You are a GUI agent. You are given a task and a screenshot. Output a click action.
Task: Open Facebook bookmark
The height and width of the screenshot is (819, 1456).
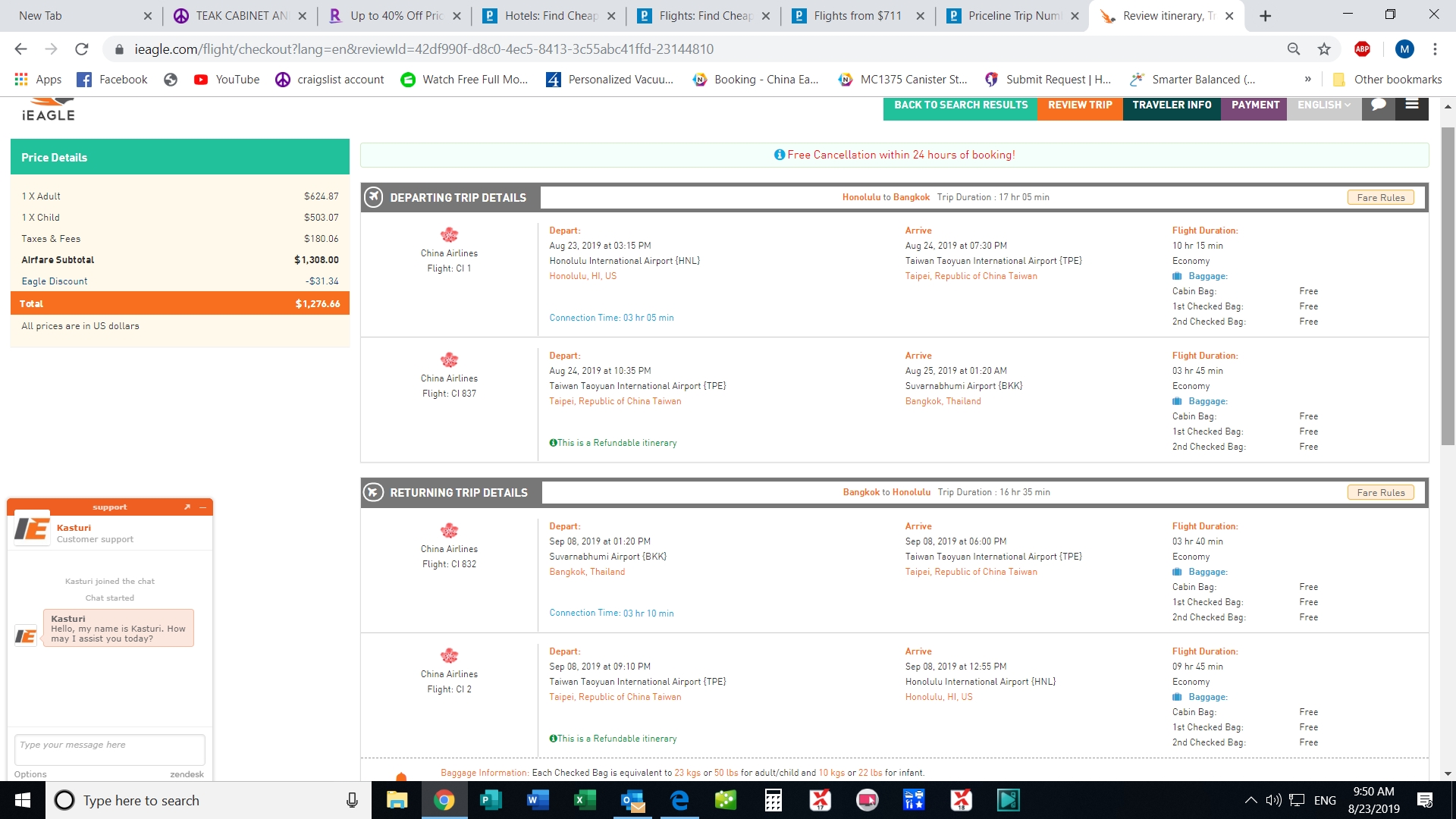(x=112, y=80)
